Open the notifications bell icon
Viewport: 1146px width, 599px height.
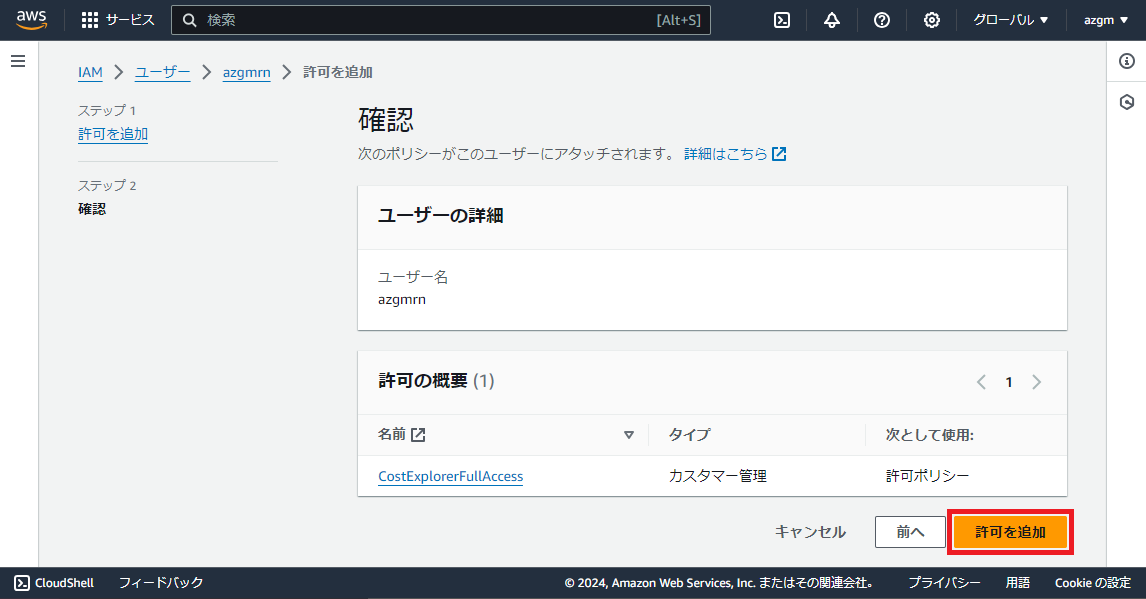point(831,20)
